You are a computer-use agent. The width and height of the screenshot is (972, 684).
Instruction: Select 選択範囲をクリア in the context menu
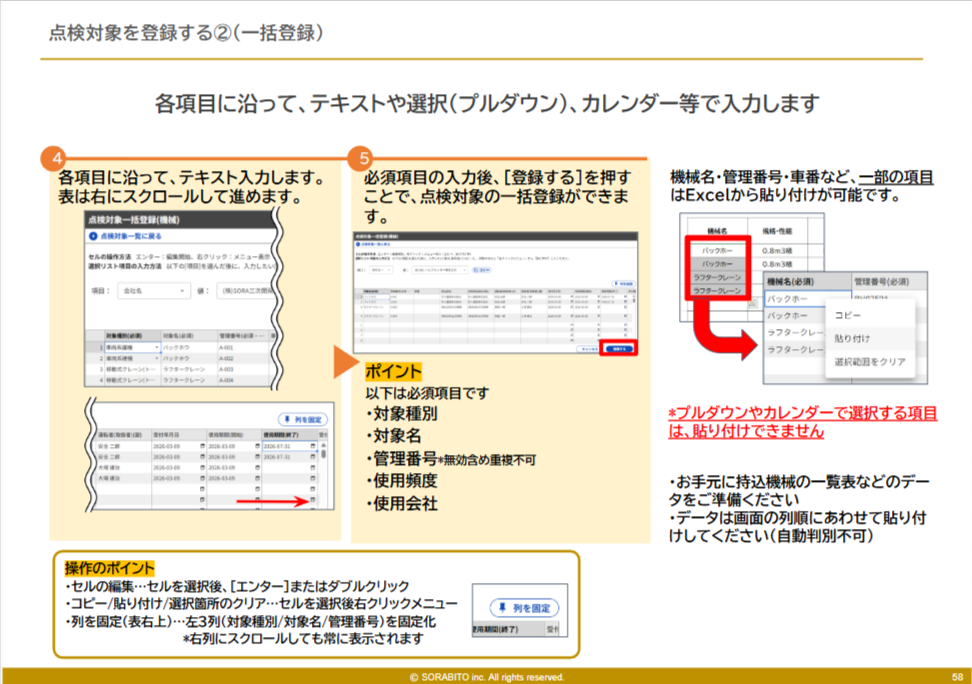(868, 361)
